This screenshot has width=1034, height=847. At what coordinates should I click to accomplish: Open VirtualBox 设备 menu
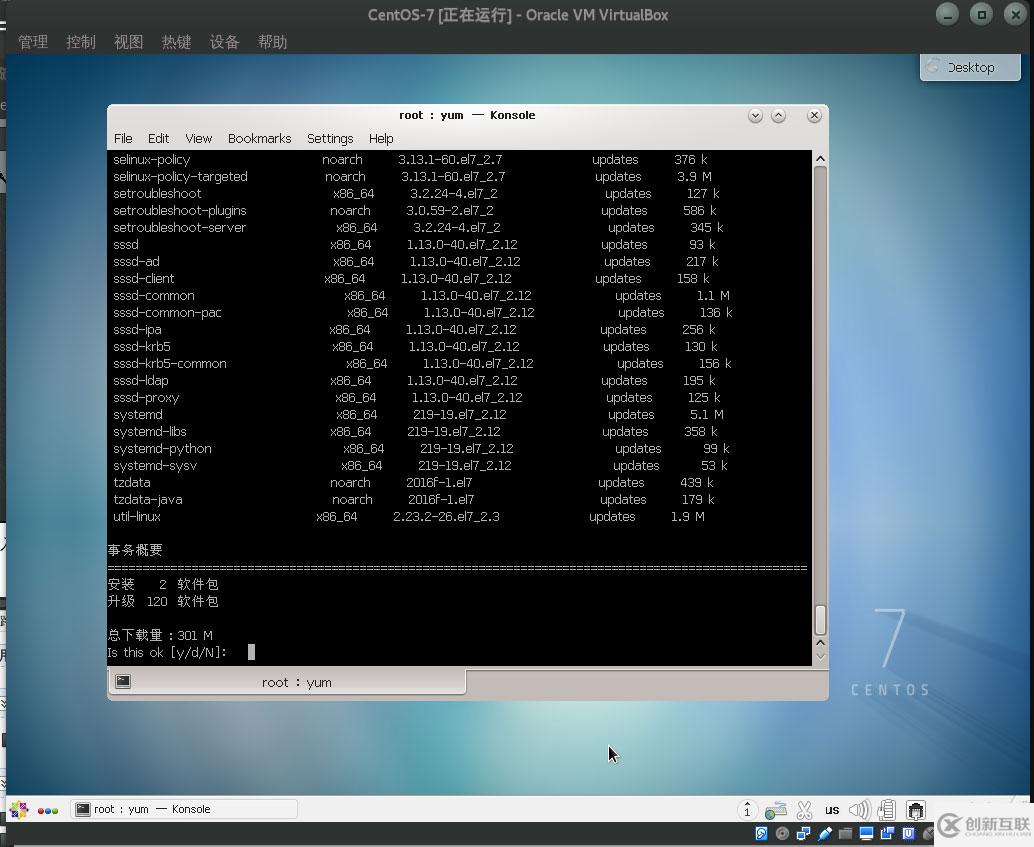[x=224, y=42]
